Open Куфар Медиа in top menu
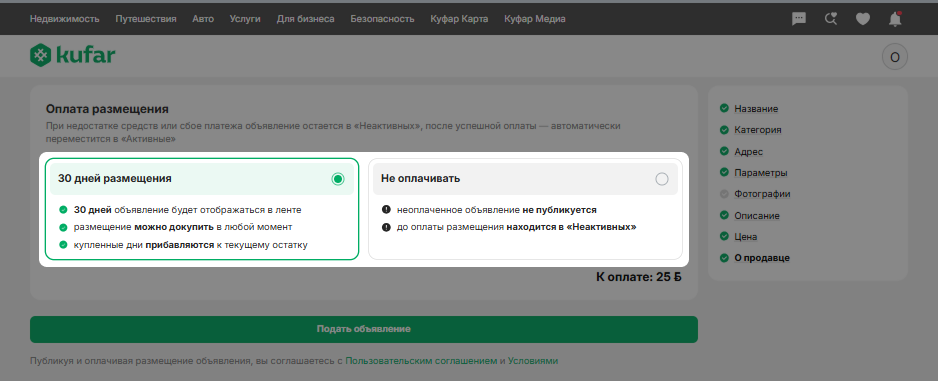The height and width of the screenshot is (381, 938). 535,19
